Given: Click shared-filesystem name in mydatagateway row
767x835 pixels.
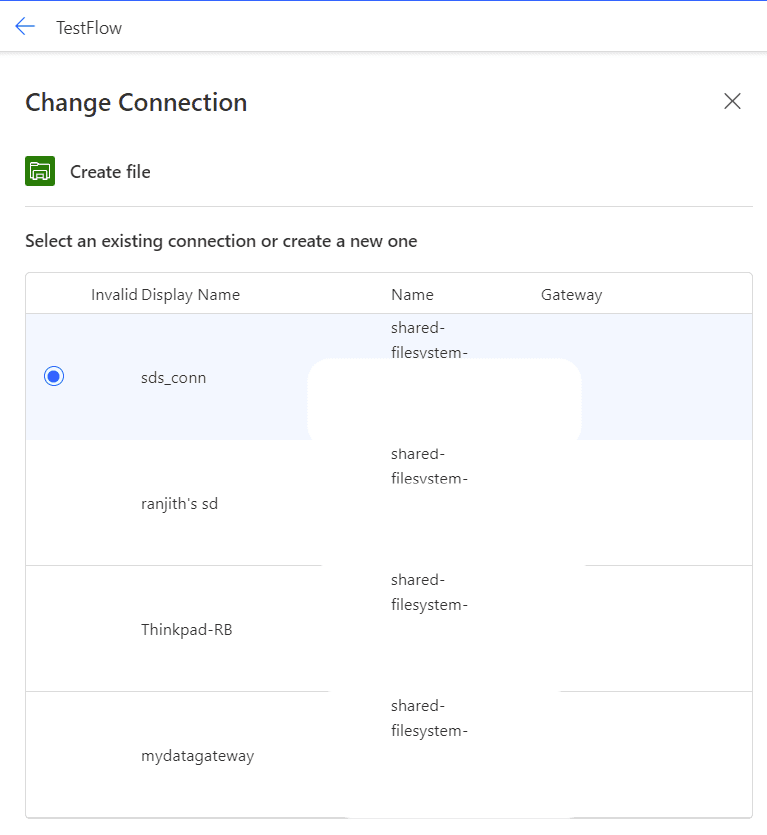Looking at the screenshot, I should [429, 718].
